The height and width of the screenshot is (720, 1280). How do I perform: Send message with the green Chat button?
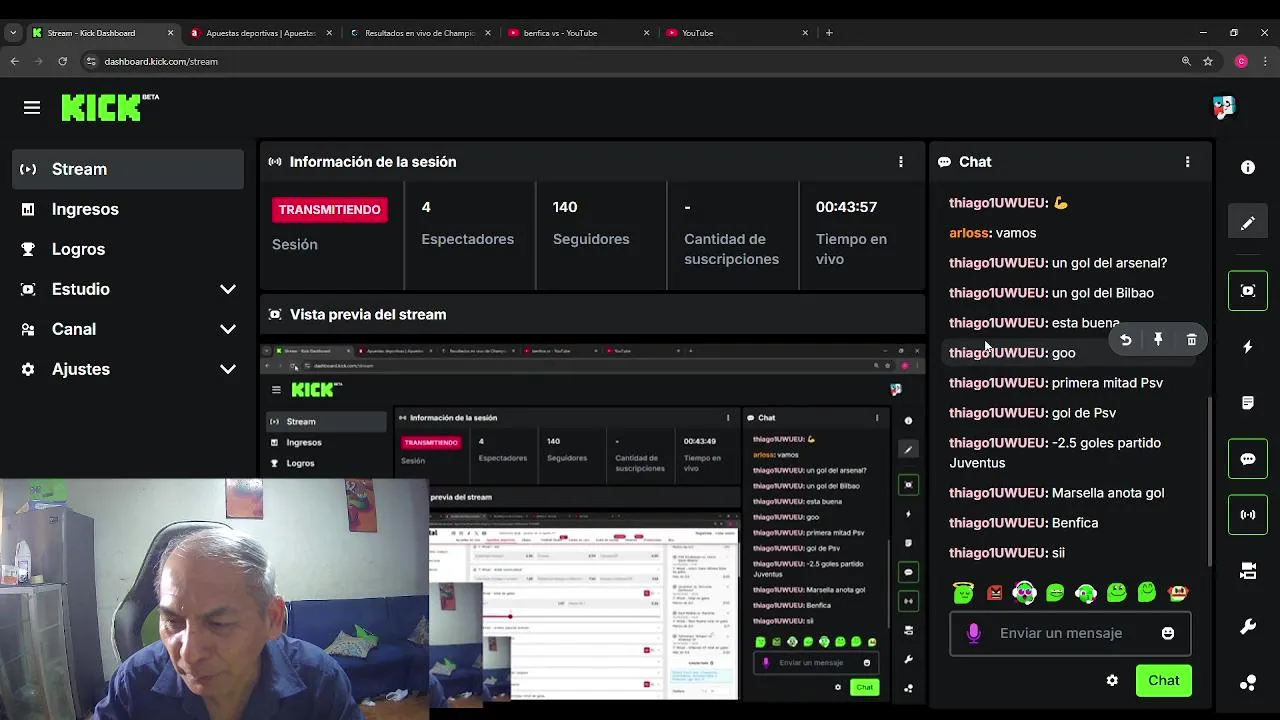click(1163, 681)
